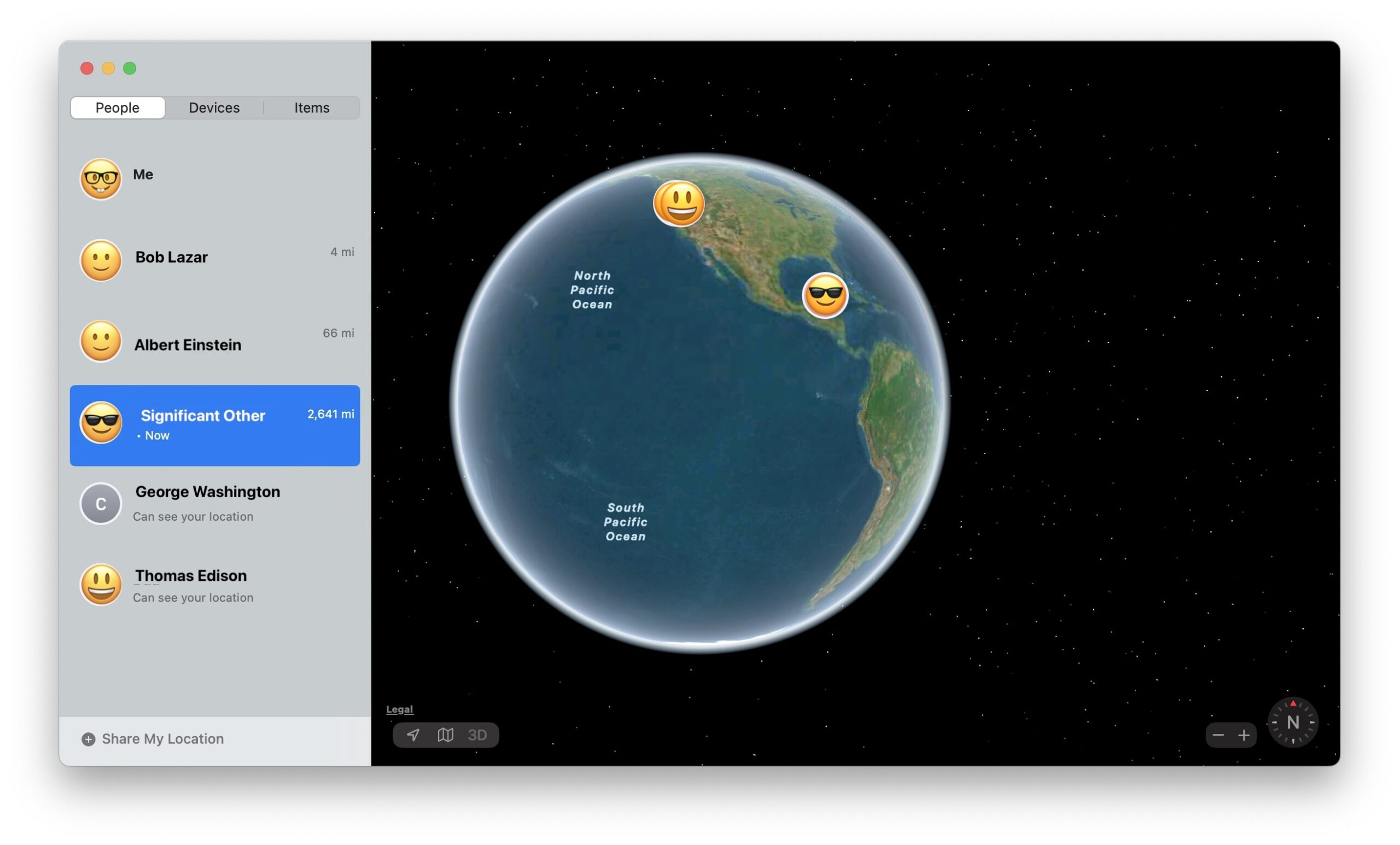Click the plus icon beside Share My Location
Viewport: 1400px width, 845px height.
tap(88, 739)
